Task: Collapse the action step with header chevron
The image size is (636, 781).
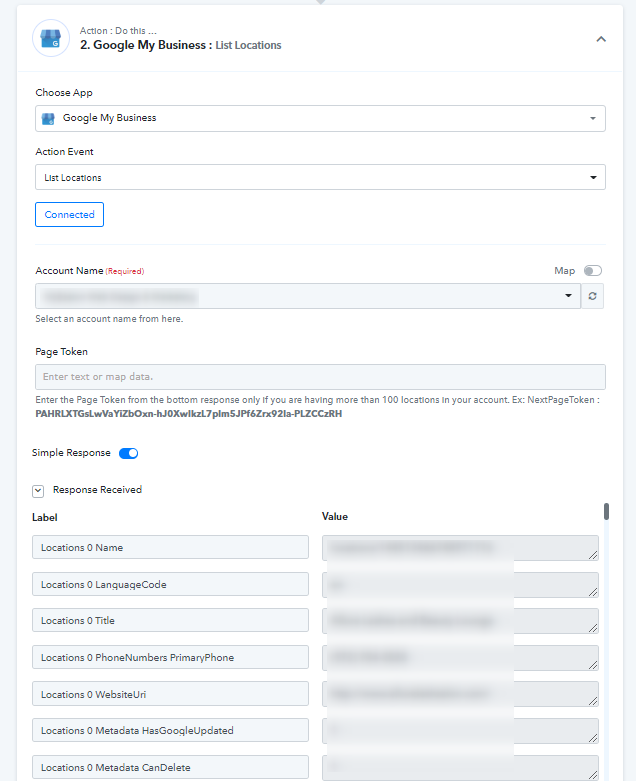Action: tap(601, 39)
